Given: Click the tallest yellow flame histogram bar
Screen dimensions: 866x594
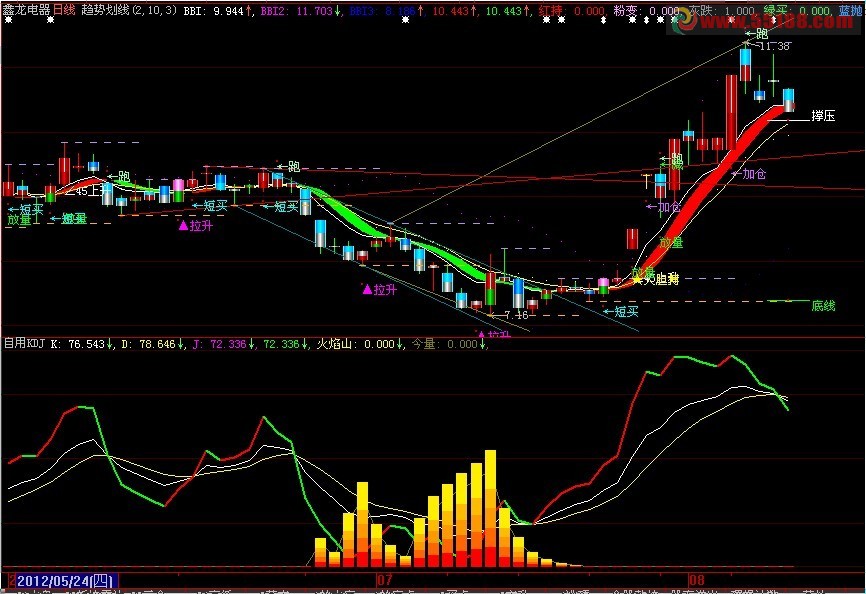Looking at the screenshot, I should click(490, 508).
